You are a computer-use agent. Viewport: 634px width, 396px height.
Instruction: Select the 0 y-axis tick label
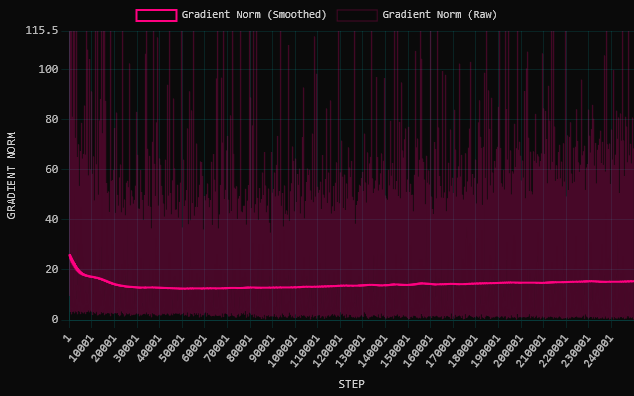[55, 320]
